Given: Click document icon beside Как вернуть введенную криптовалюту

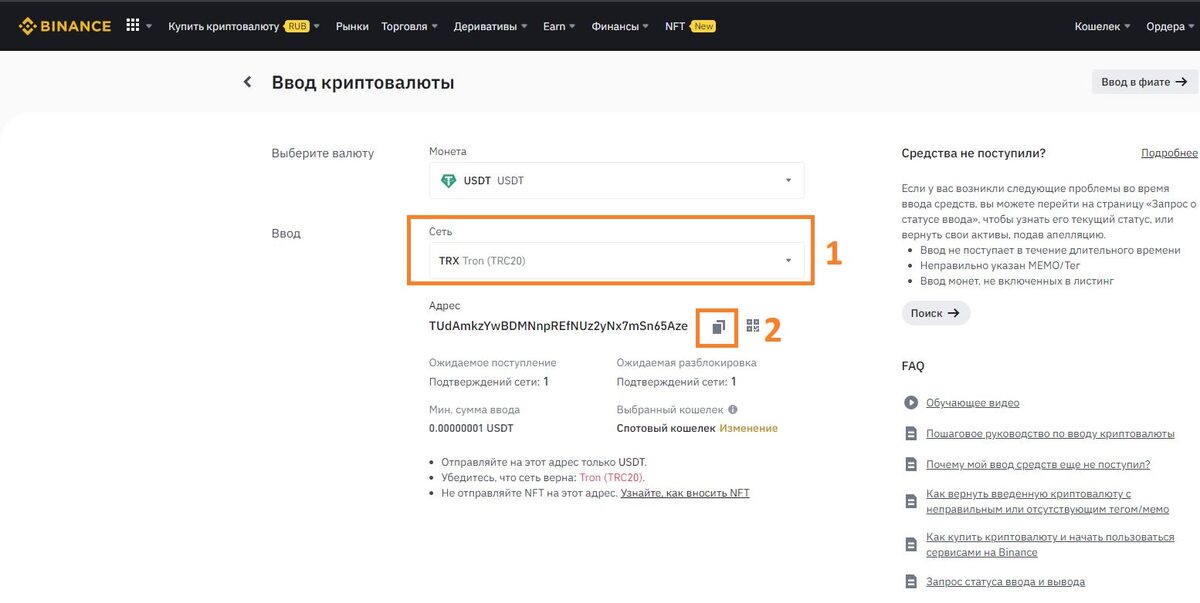Looking at the screenshot, I should pos(911,501).
